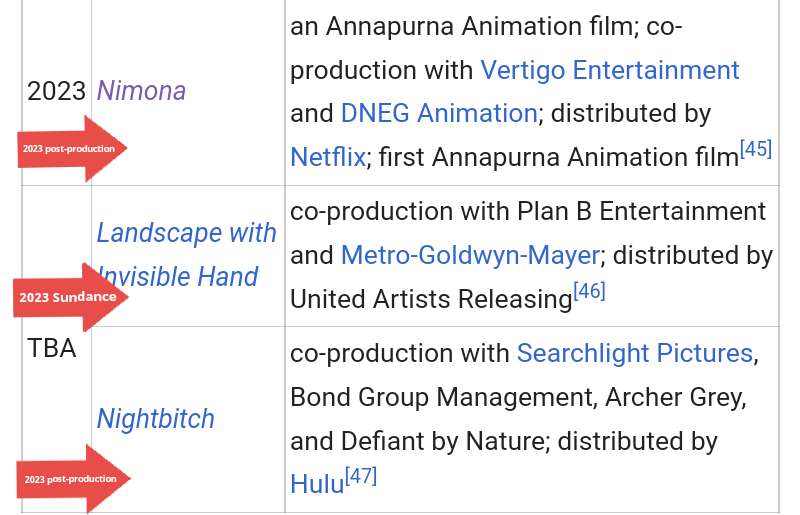Click the Netflix distributor link
This screenshot has height=515, width=800.
tap(327, 158)
